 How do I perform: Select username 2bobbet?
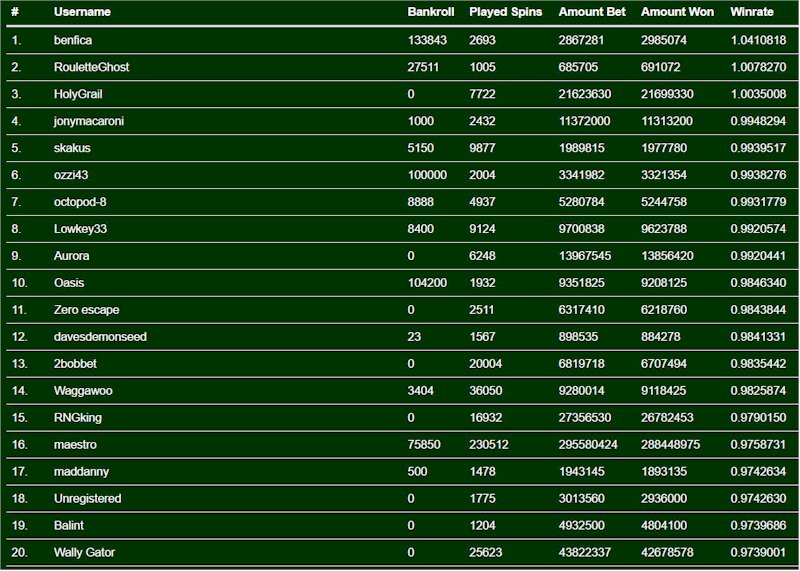(x=75, y=364)
